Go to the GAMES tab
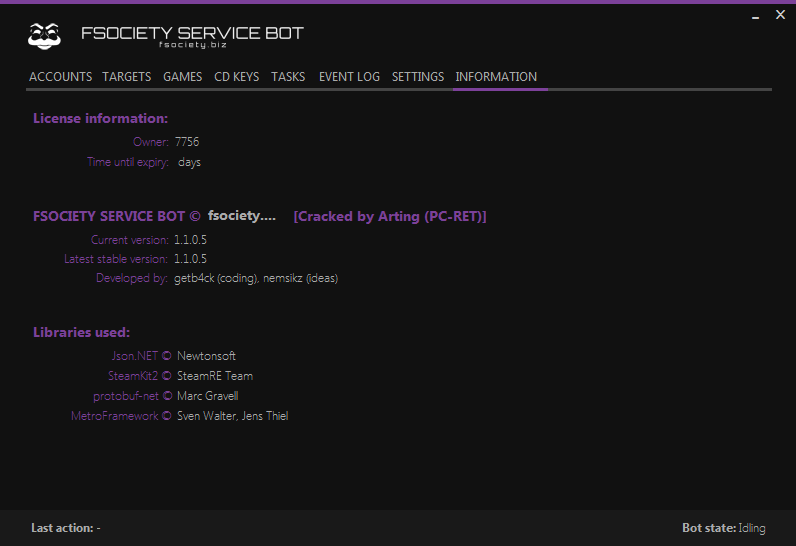Image resolution: width=796 pixels, height=546 pixels. pyautogui.click(x=182, y=77)
